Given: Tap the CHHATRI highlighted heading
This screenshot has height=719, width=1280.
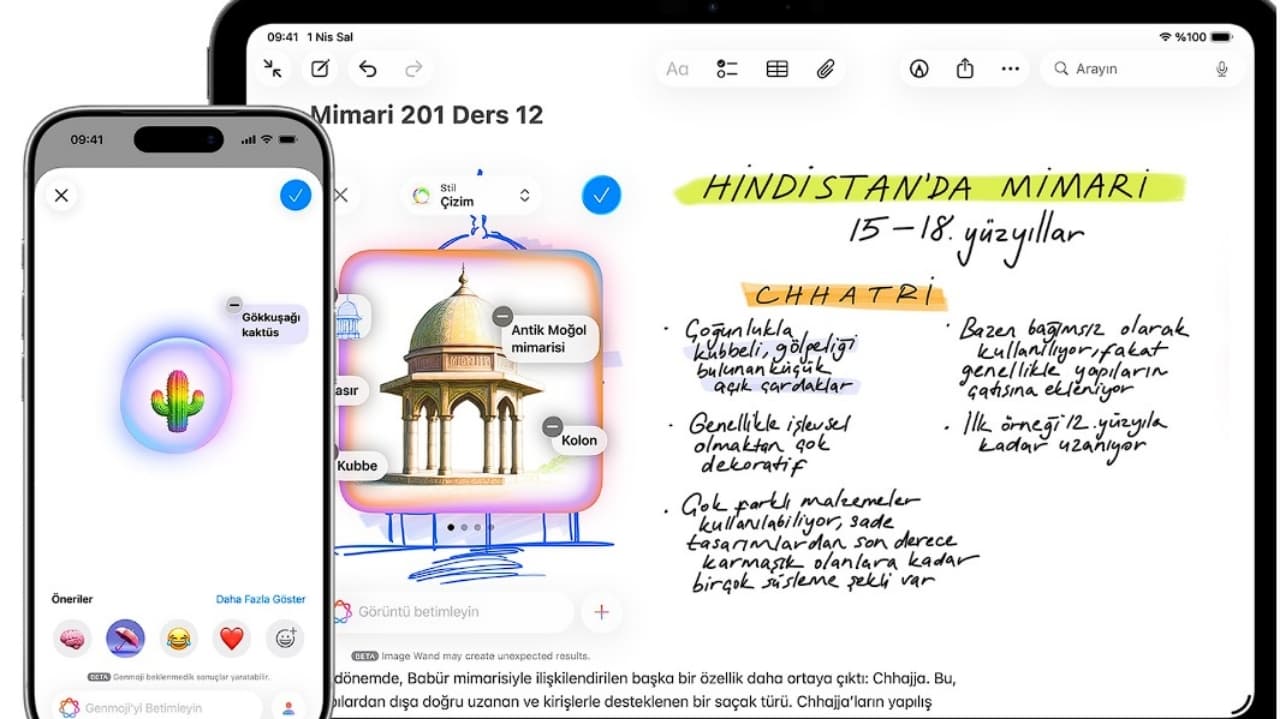Looking at the screenshot, I should pos(846,295).
